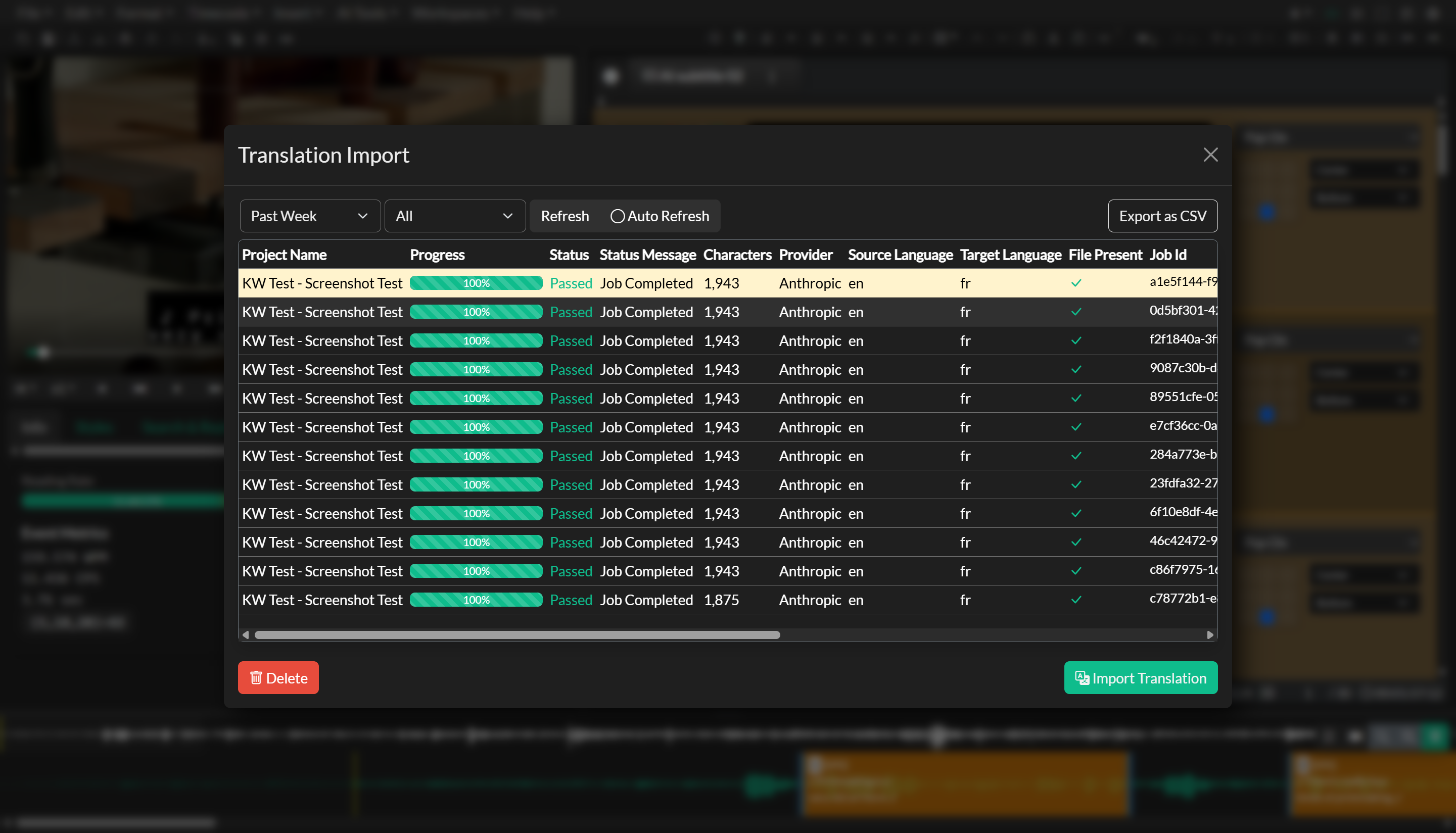Image resolution: width=1456 pixels, height=833 pixels.
Task: Click the Job Id cell starting with a1e5f144
Action: [x=1182, y=281]
